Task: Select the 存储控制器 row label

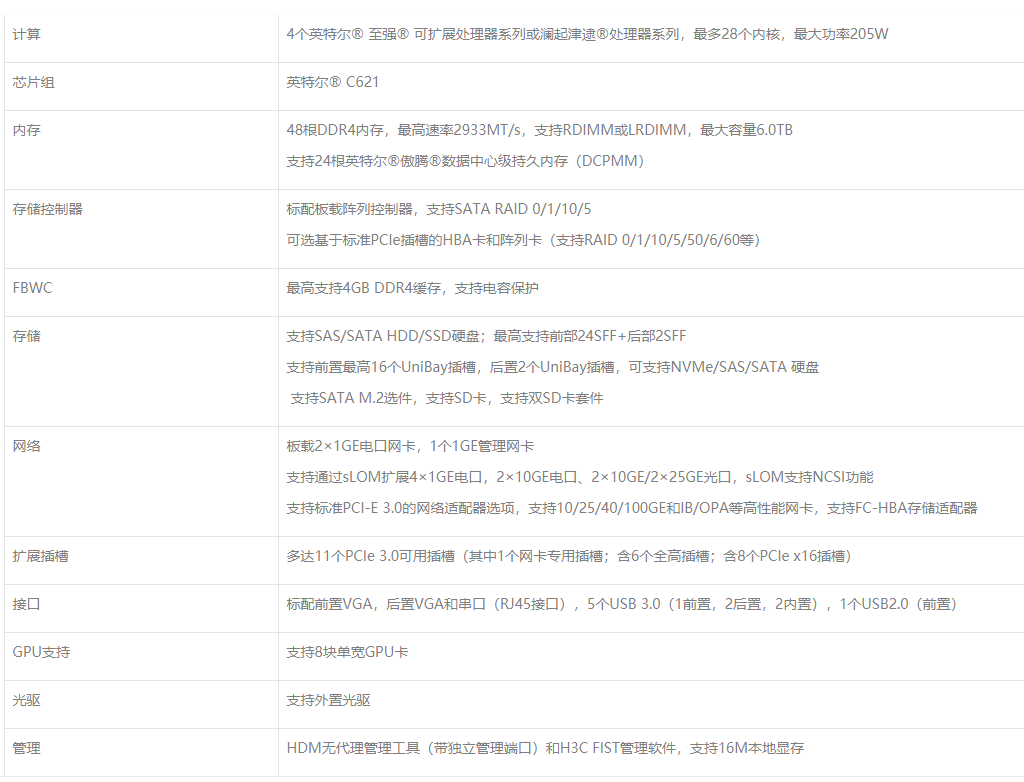Action: click(x=47, y=209)
